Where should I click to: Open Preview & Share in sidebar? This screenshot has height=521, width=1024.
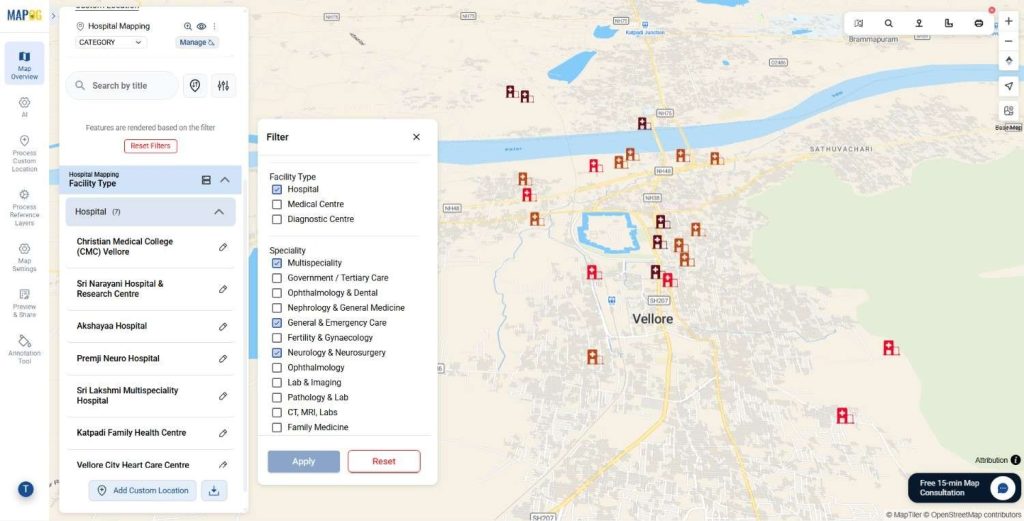(x=24, y=301)
